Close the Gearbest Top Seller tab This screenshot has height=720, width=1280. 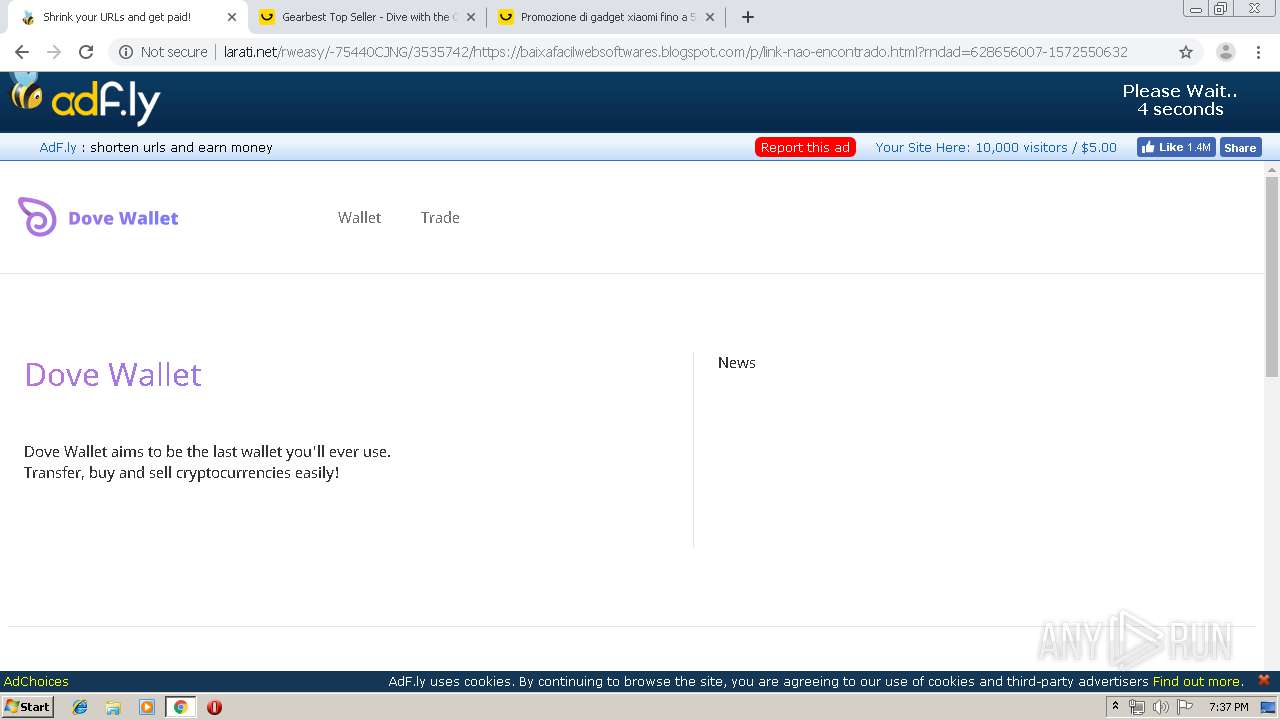coord(471,17)
